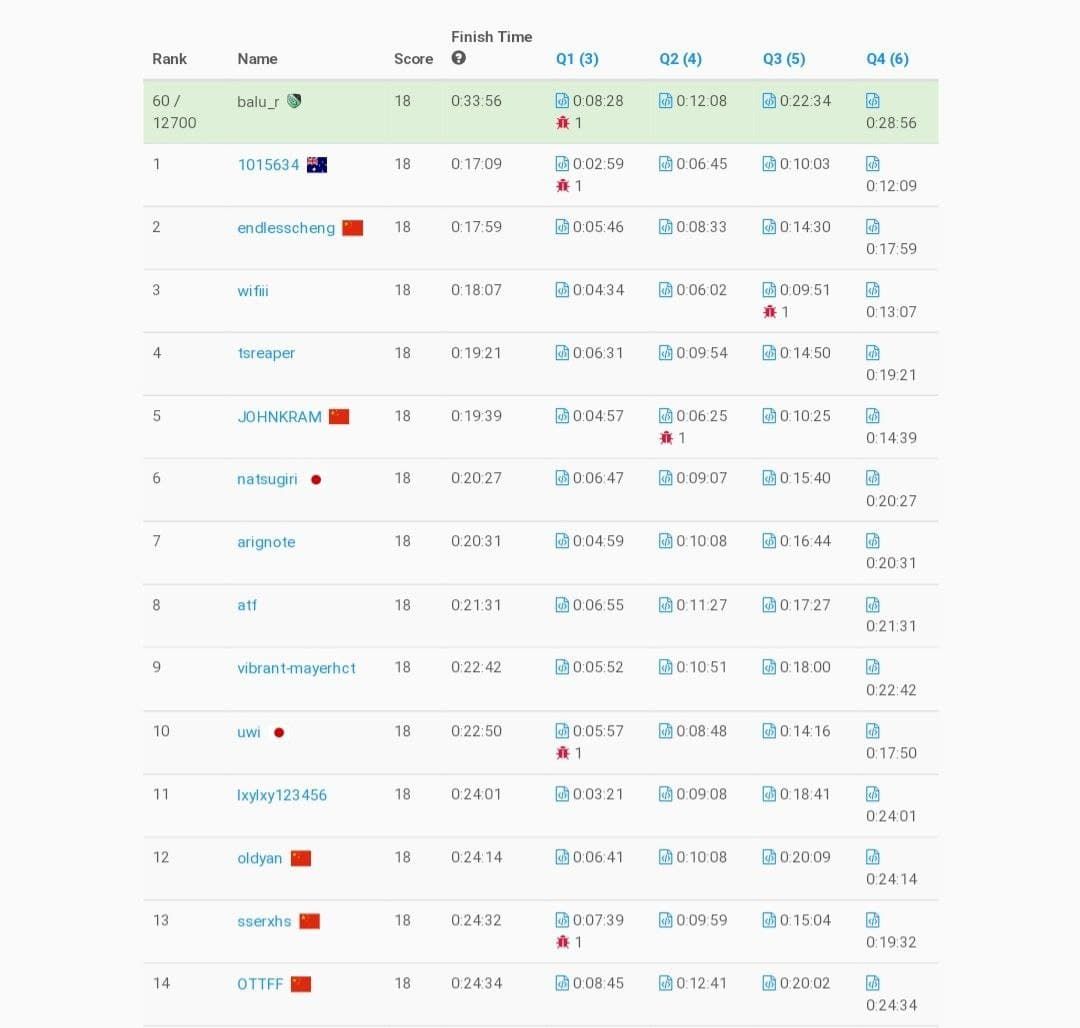Visit lxylxy123456's profile page

(282, 795)
